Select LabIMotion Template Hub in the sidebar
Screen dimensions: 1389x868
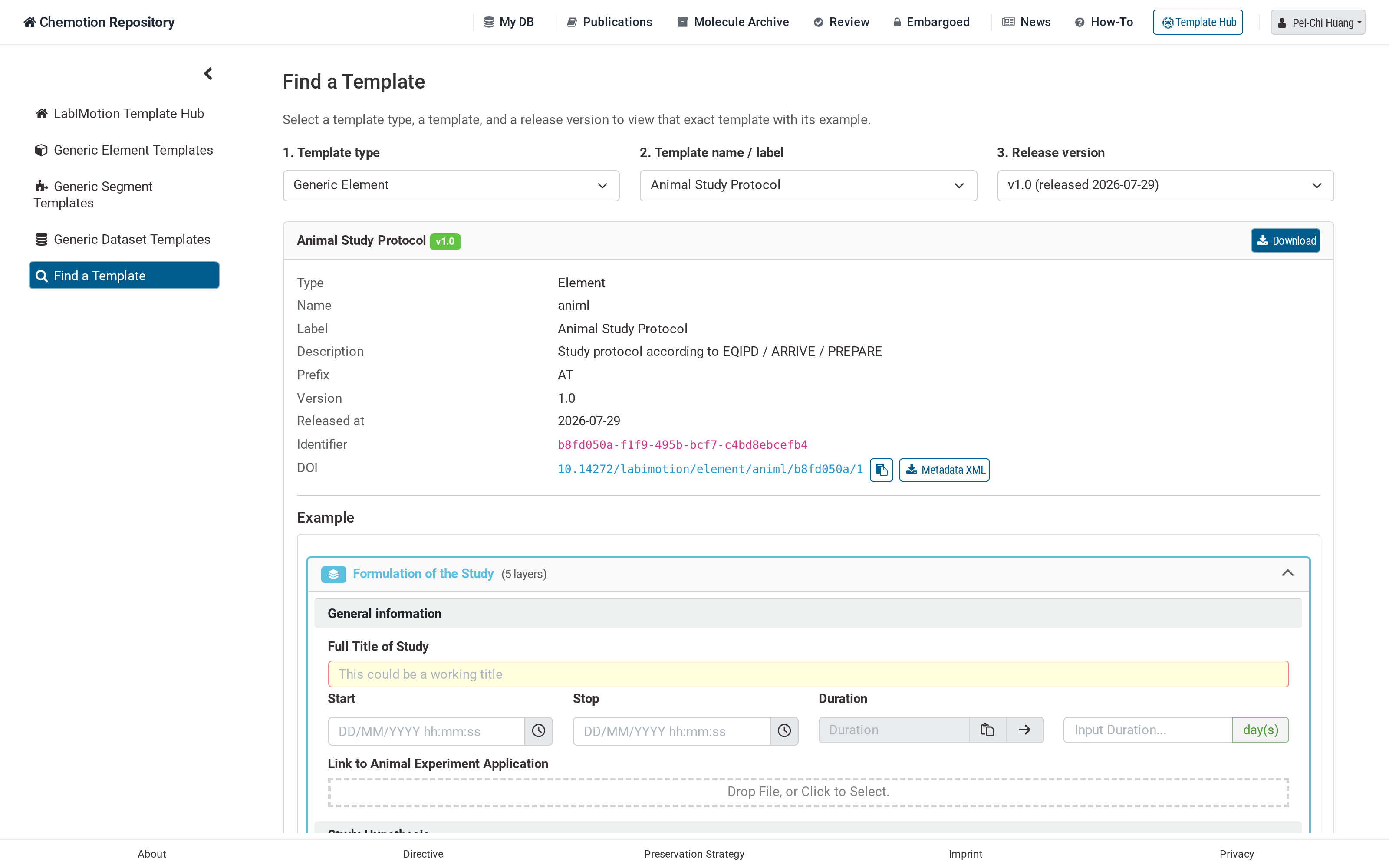(124, 114)
